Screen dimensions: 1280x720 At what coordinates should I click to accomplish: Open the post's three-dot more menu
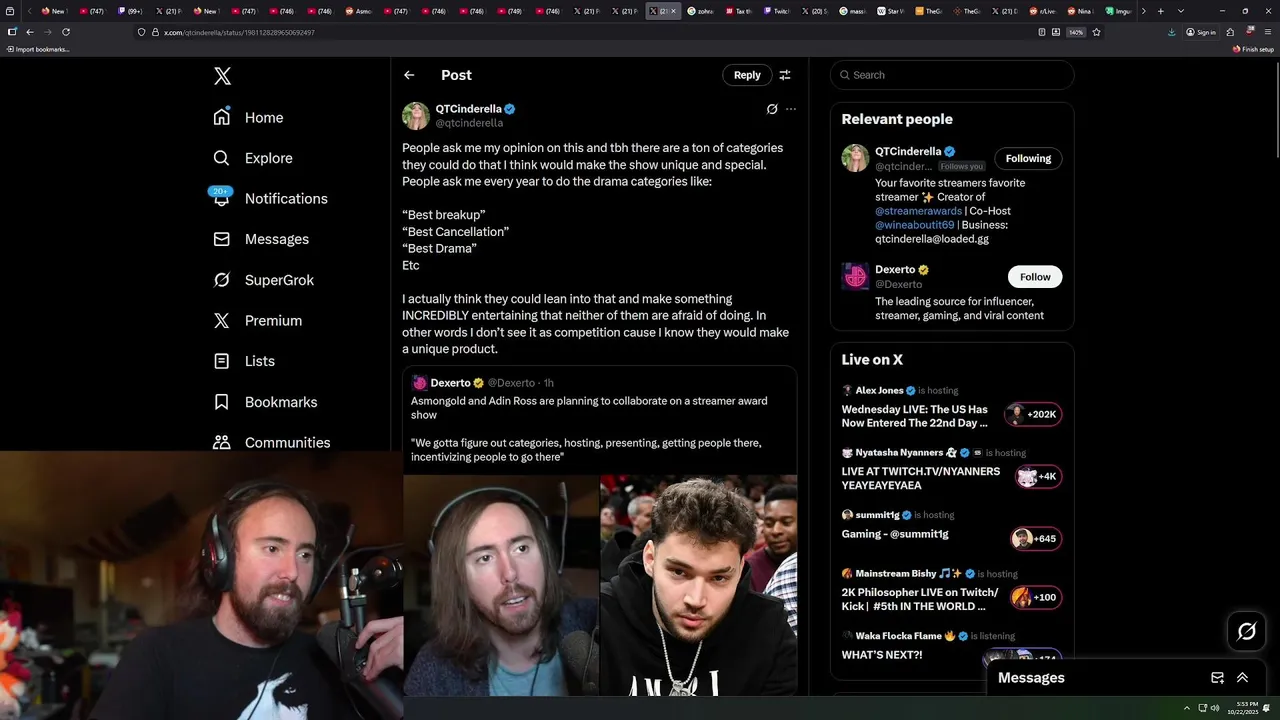point(791,109)
